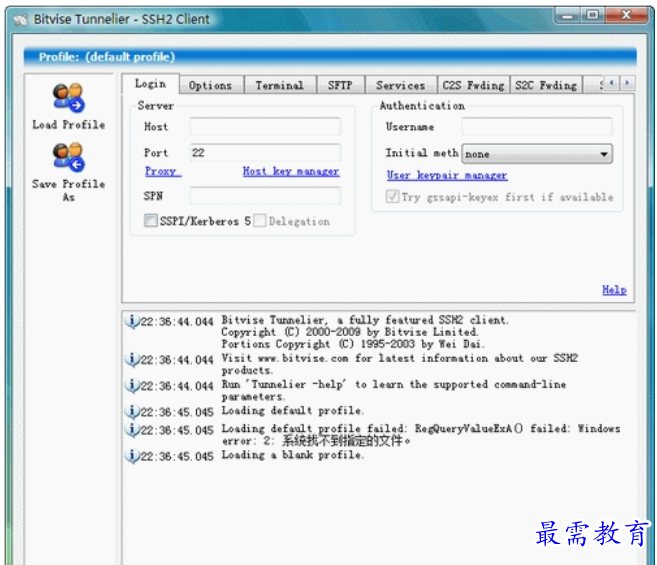The image size is (657, 565).
Task: Open the SFTP tab
Action: 340,86
